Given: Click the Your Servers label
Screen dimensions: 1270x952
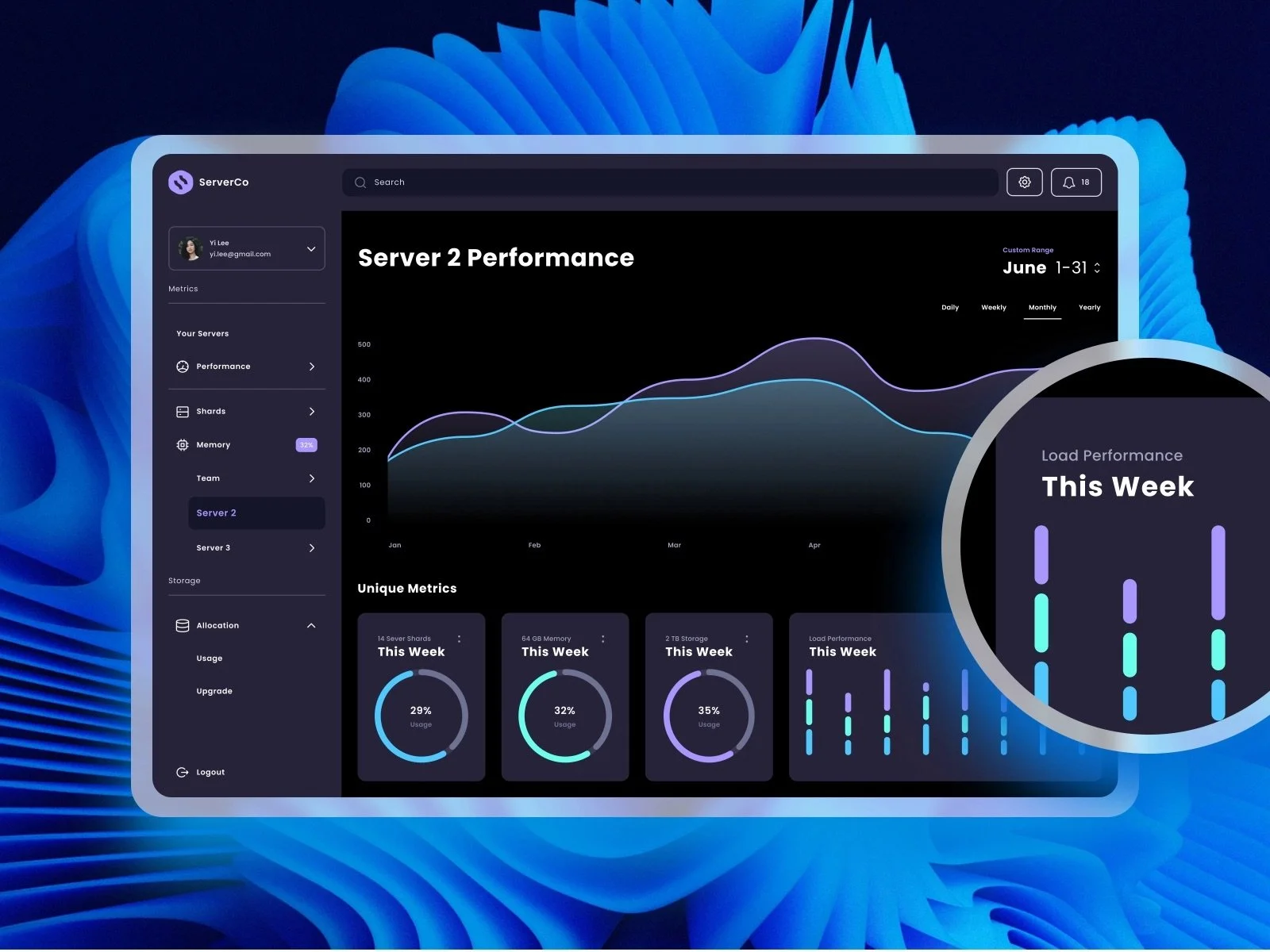Looking at the screenshot, I should [x=202, y=334].
